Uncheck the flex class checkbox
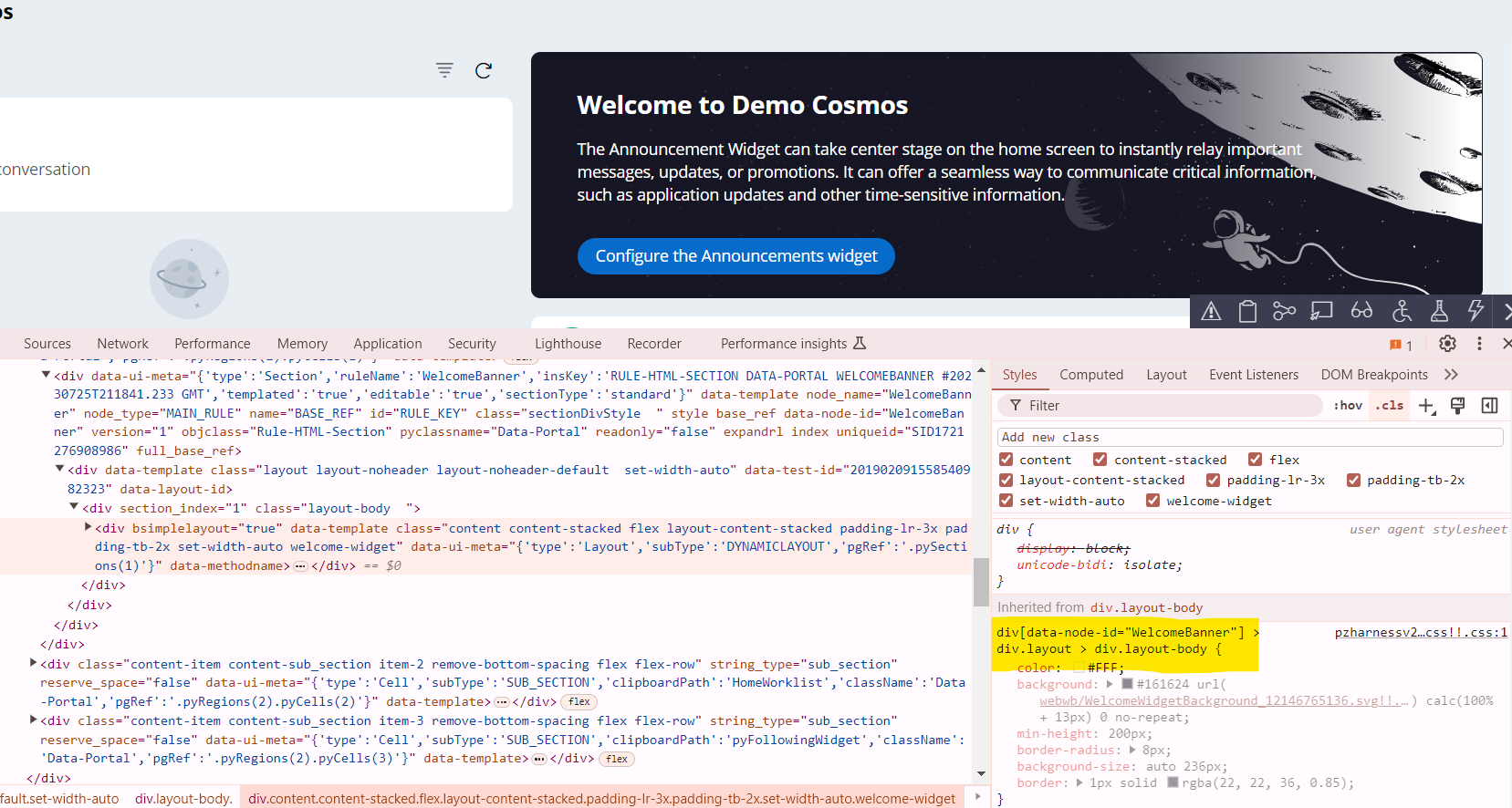Image resolution: width=1512 pixels, height=808 pixels. point(1256,460)
